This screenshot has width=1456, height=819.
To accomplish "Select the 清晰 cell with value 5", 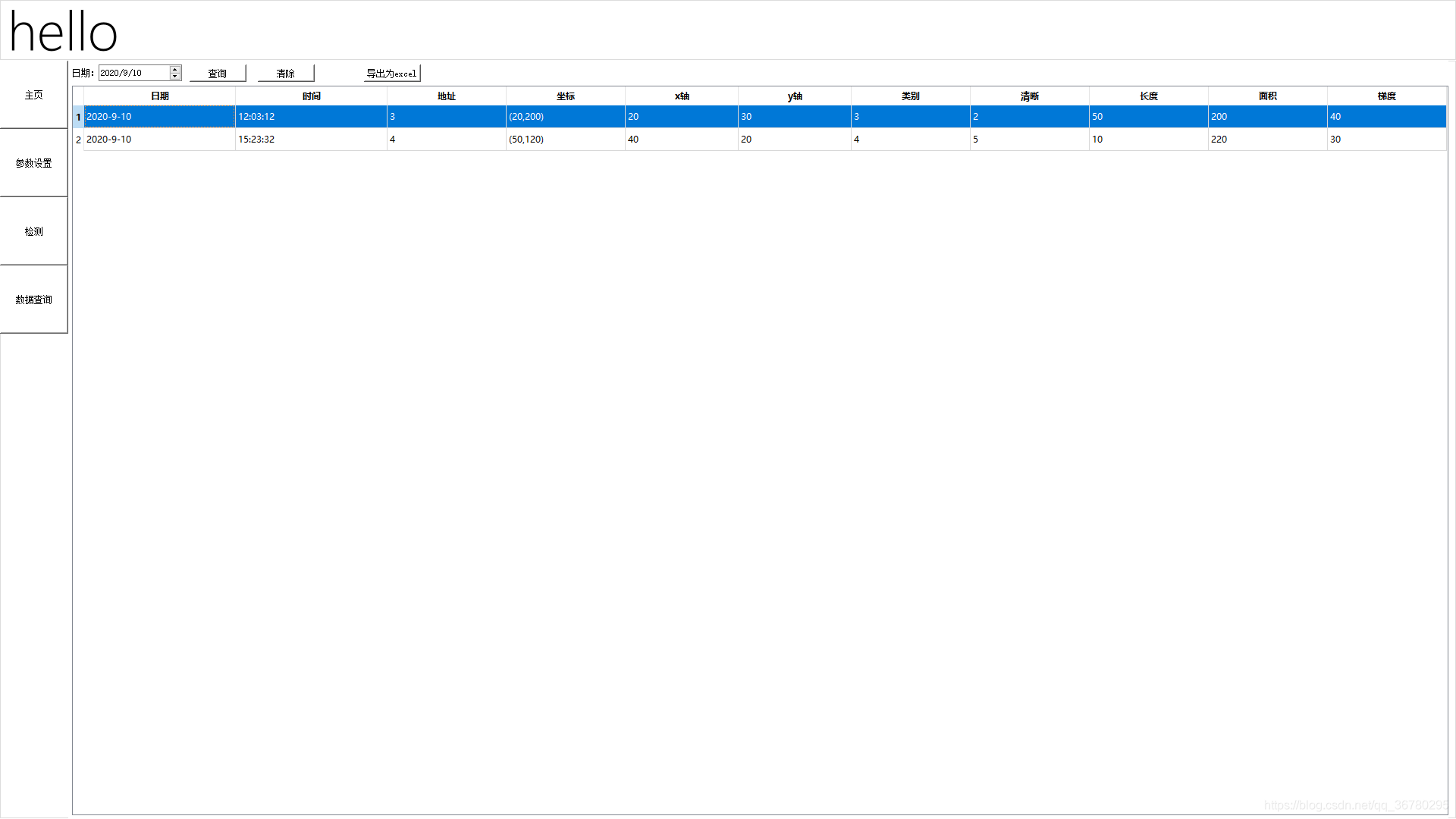I will pos(1030,140).
